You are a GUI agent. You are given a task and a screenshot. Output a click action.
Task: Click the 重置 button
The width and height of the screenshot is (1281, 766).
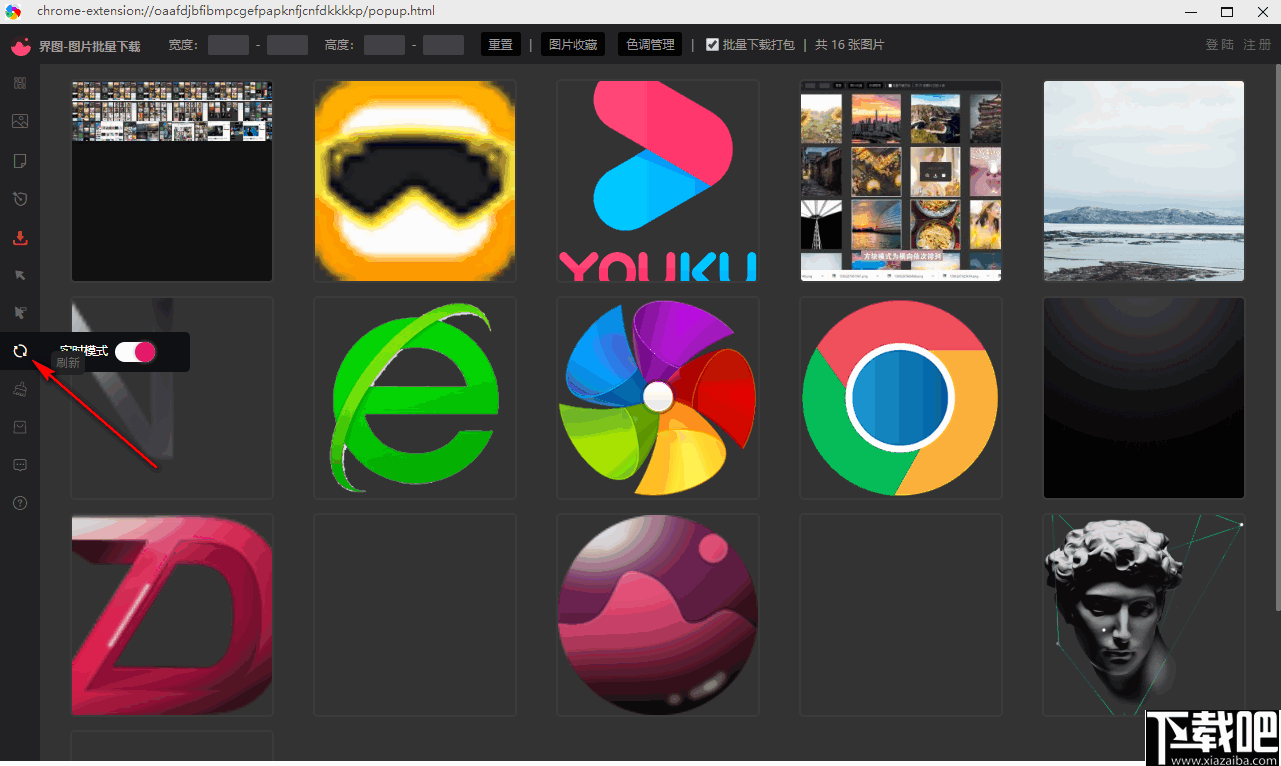point(501,45)
